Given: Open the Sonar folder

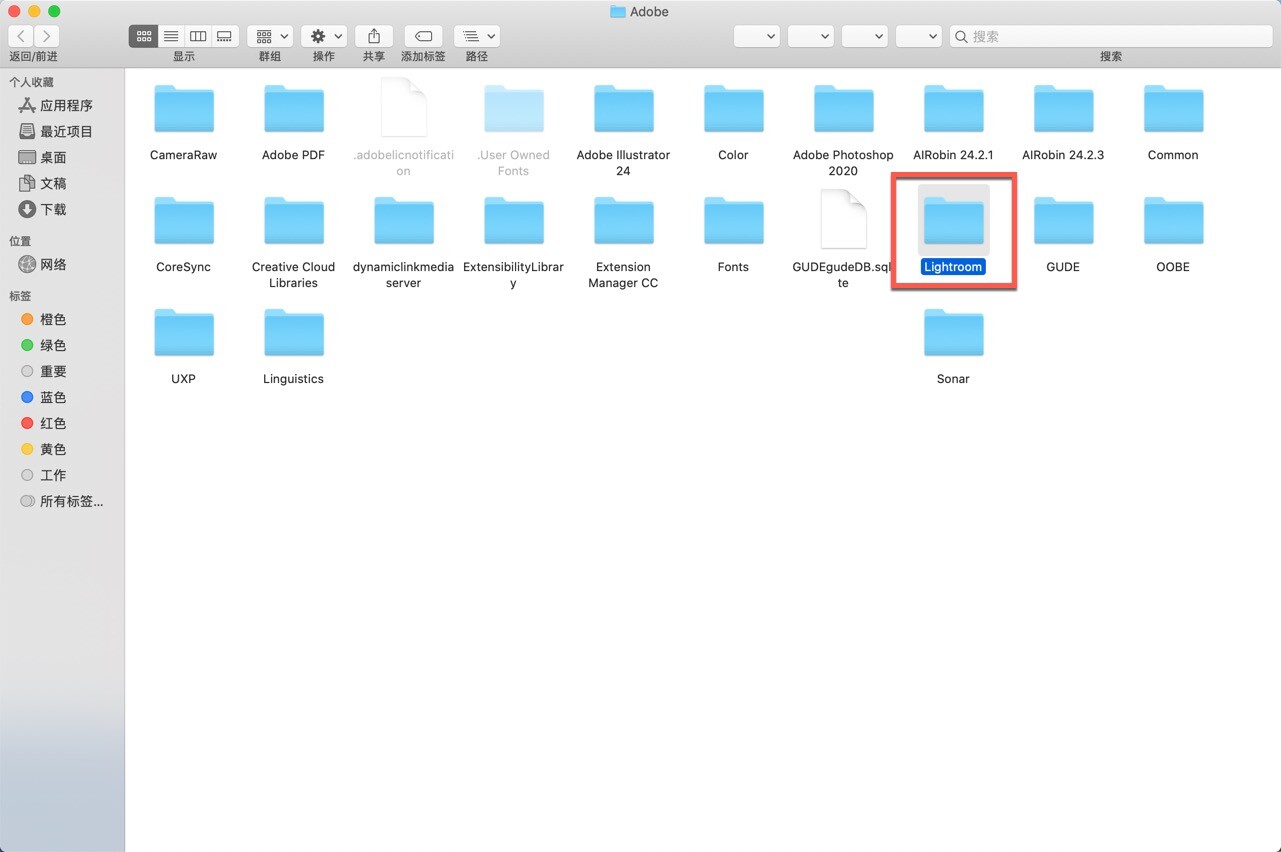Looking at the screenshot, I should pos(953,334).
